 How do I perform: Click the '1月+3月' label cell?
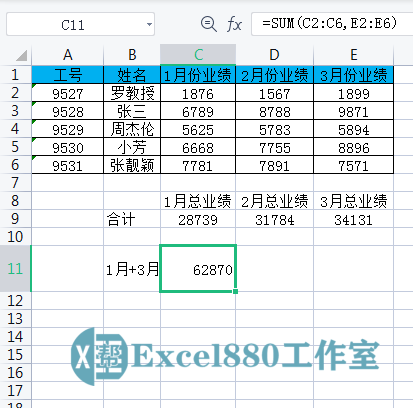coord(132,269)
